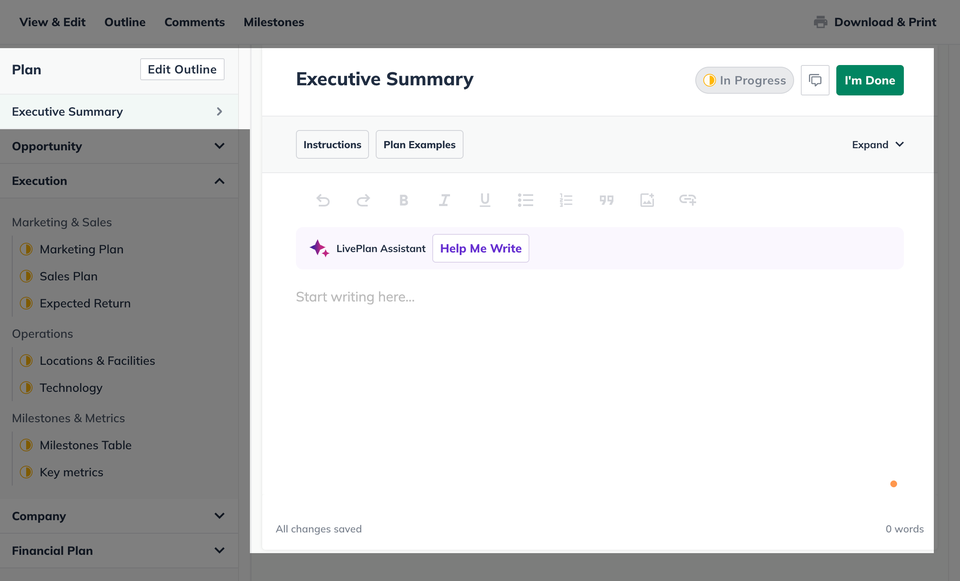960x581 pixels.
Task: Go to the Comments tab
Action: point(195,22)
